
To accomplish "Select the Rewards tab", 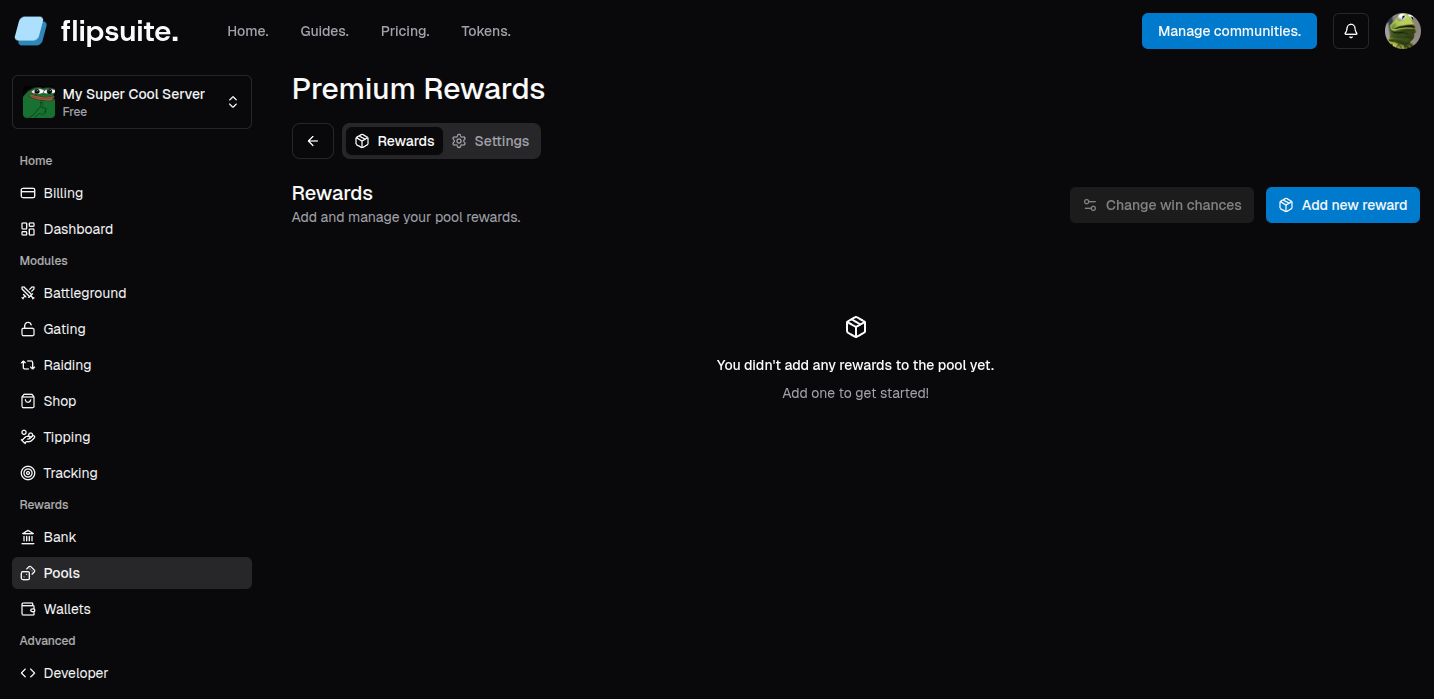I will click(395, 141).
